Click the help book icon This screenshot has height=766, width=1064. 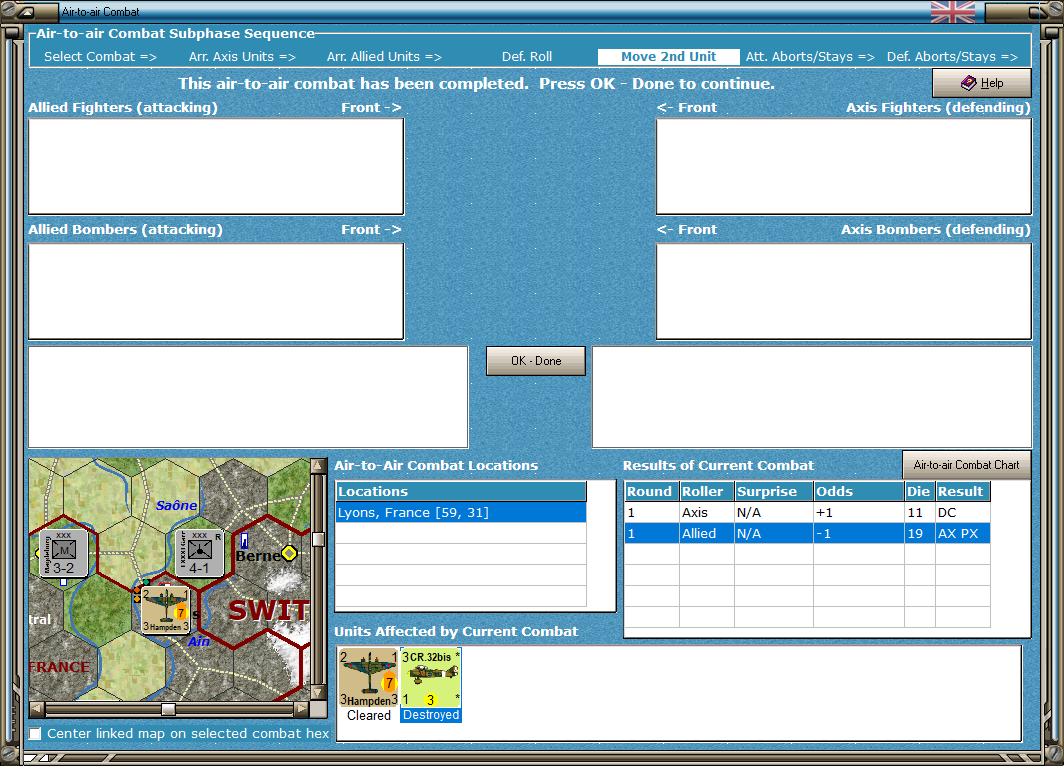pos(968,83)
